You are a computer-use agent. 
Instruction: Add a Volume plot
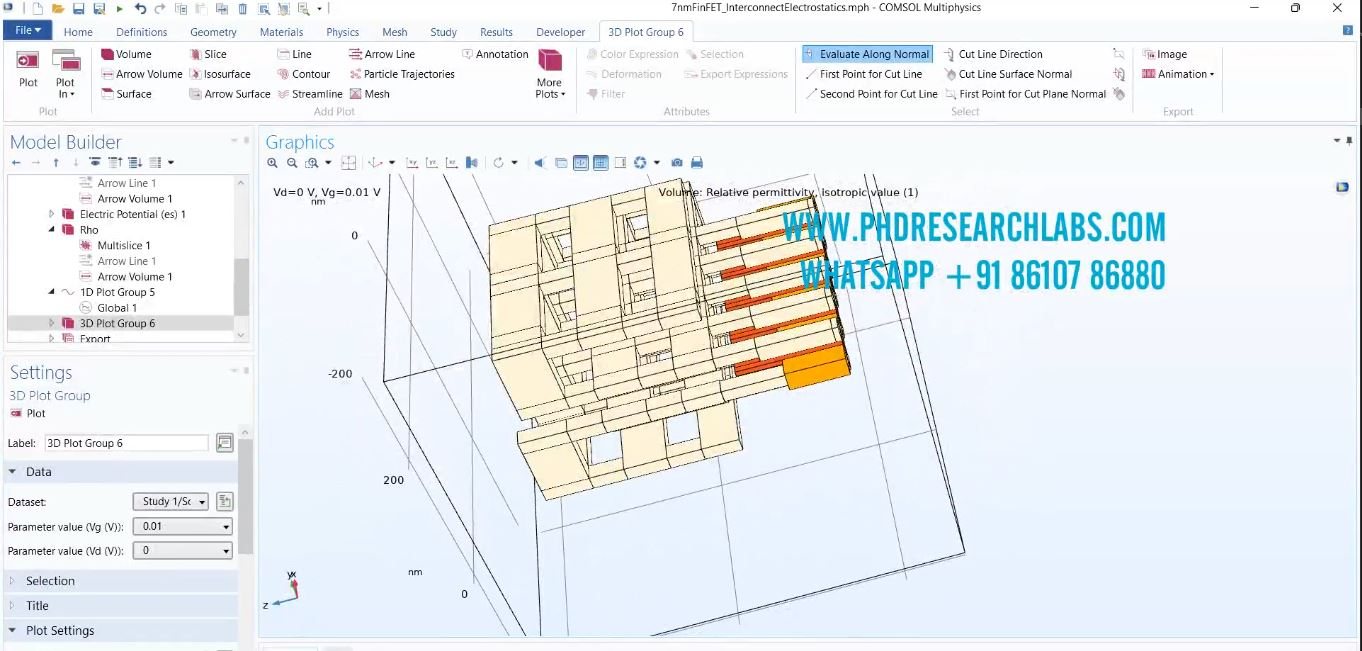coord(127,54)
